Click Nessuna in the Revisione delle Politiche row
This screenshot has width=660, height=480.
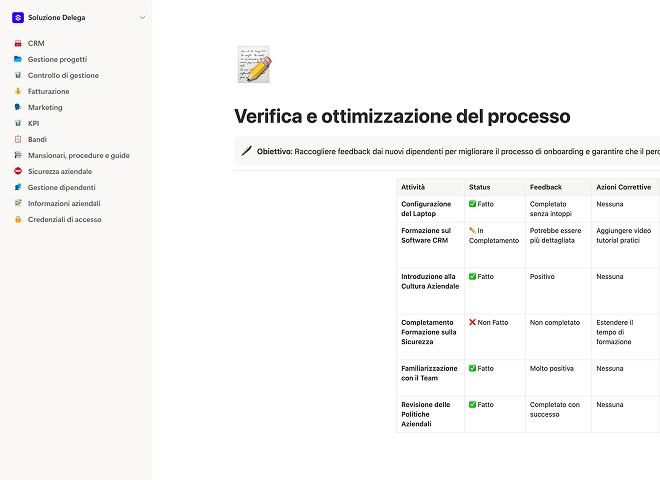pyautogui.click(x=609, y=405)
